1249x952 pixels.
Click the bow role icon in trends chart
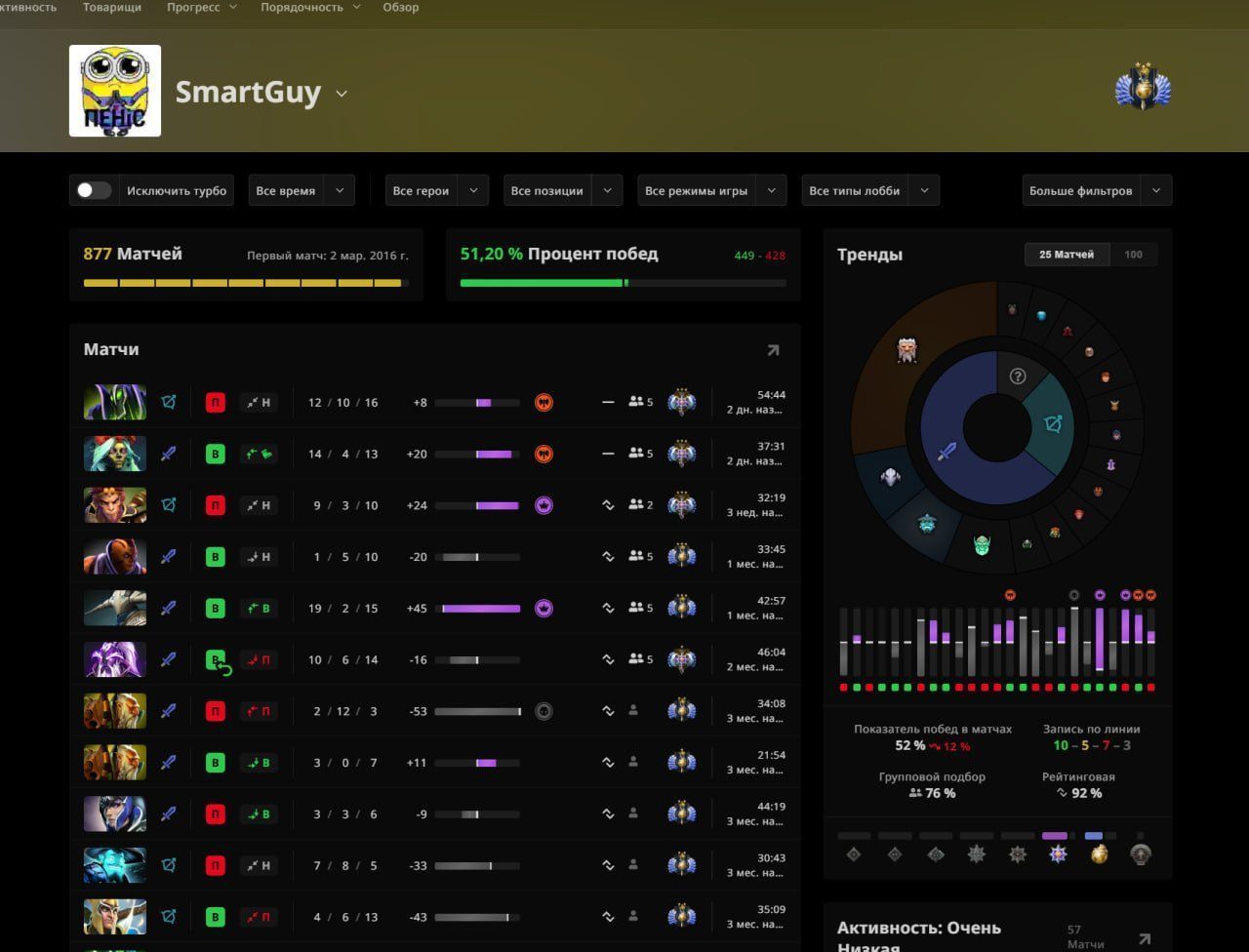[x=1053, y=425]
